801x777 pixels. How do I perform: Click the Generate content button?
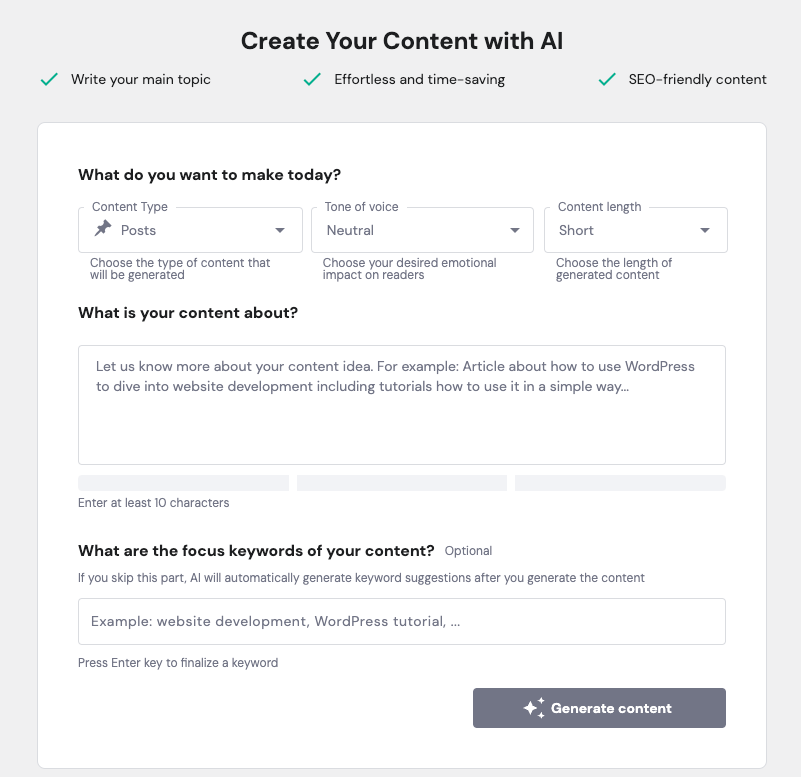click(x=599, y=707)
